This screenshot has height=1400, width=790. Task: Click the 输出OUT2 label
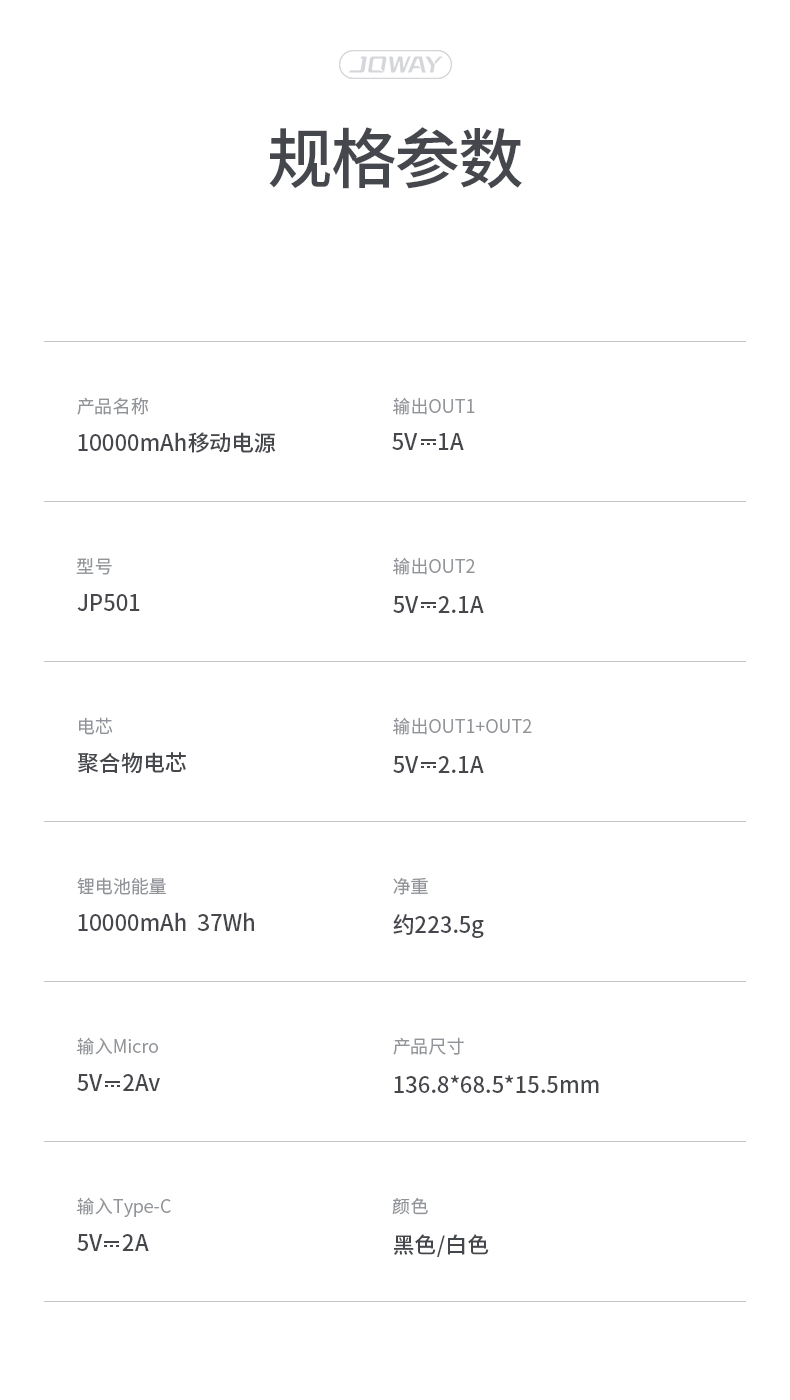click(434, 566)
